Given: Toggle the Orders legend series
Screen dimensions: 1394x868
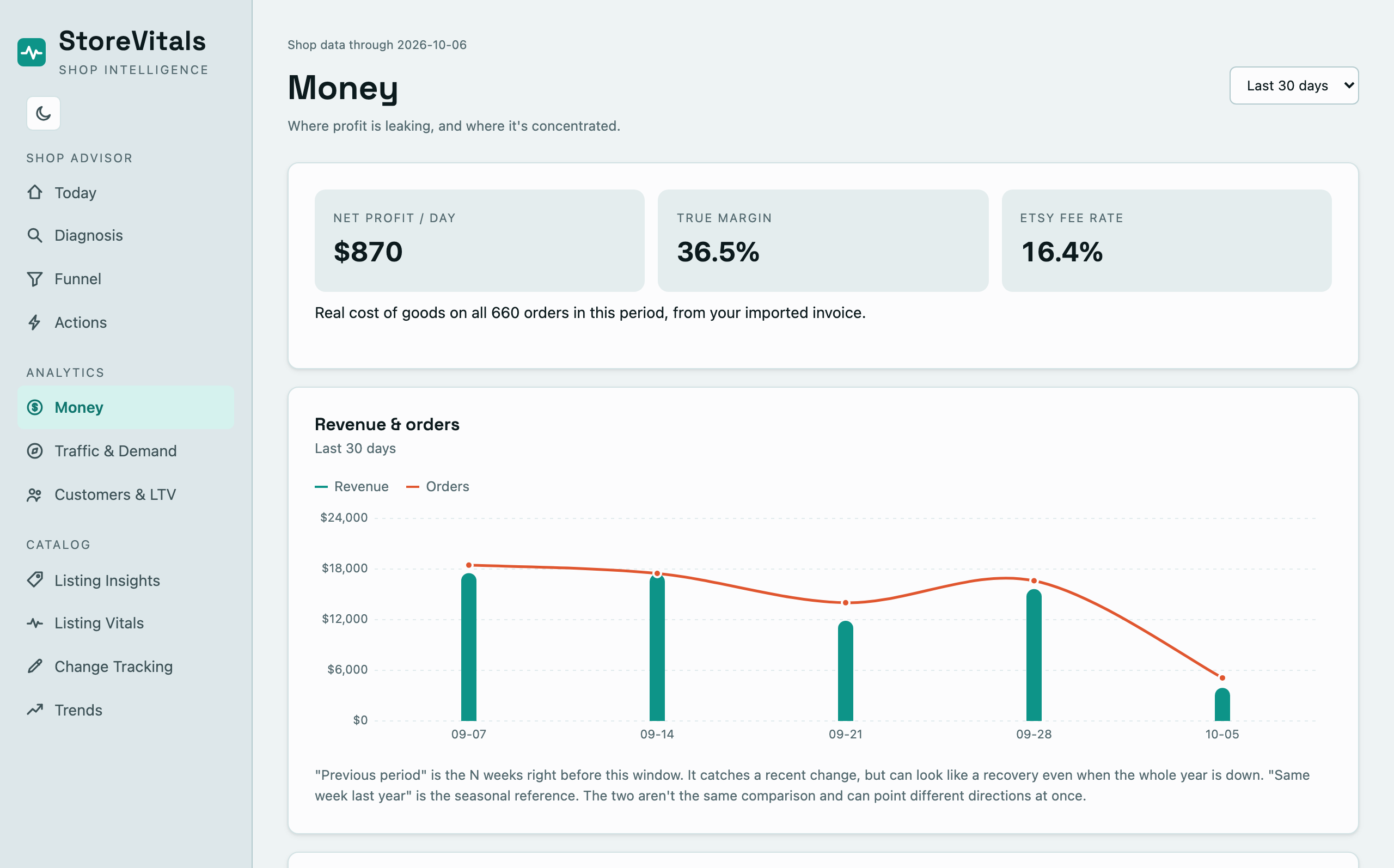Looking at the screenshot, I should [x=438, y=486].
